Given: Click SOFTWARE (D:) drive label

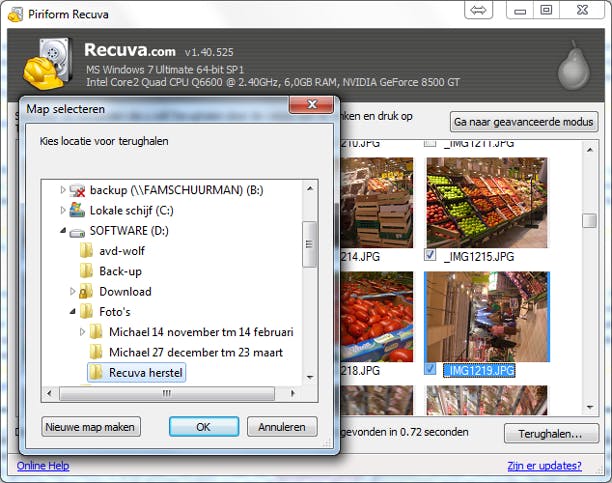Looking at the screenshot, I should [129, 231].
